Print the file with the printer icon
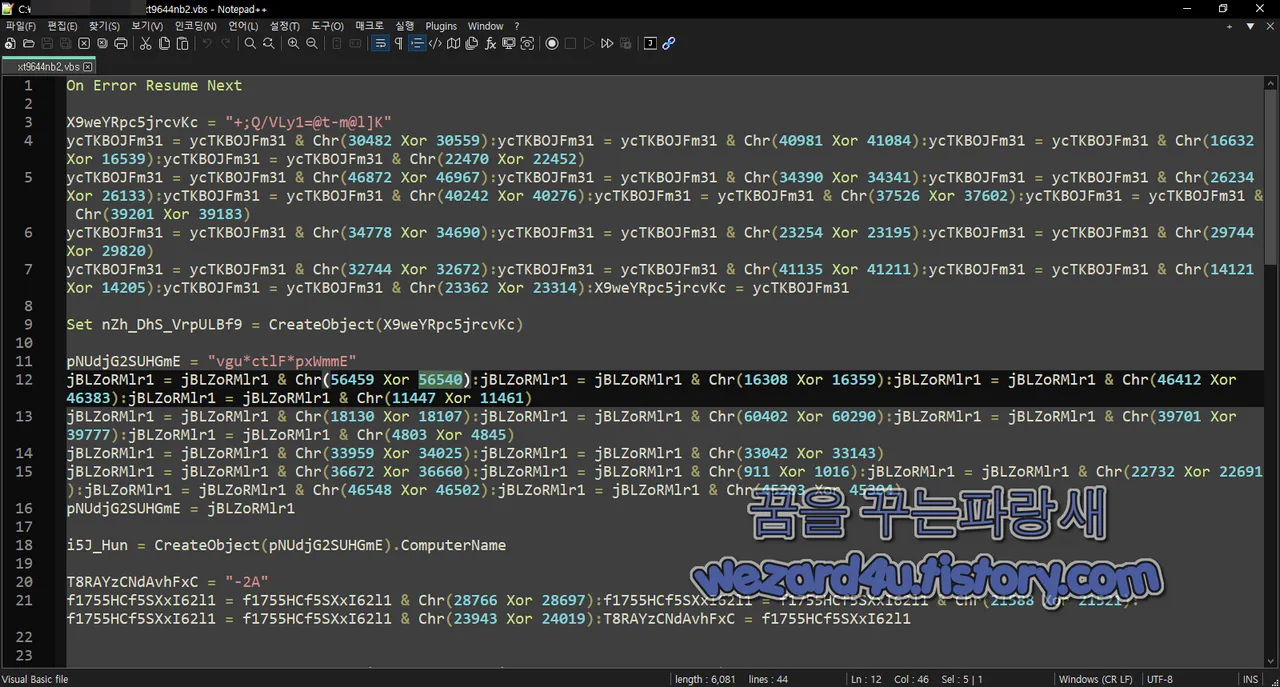 pyautogui.click(x=121, y=44)
